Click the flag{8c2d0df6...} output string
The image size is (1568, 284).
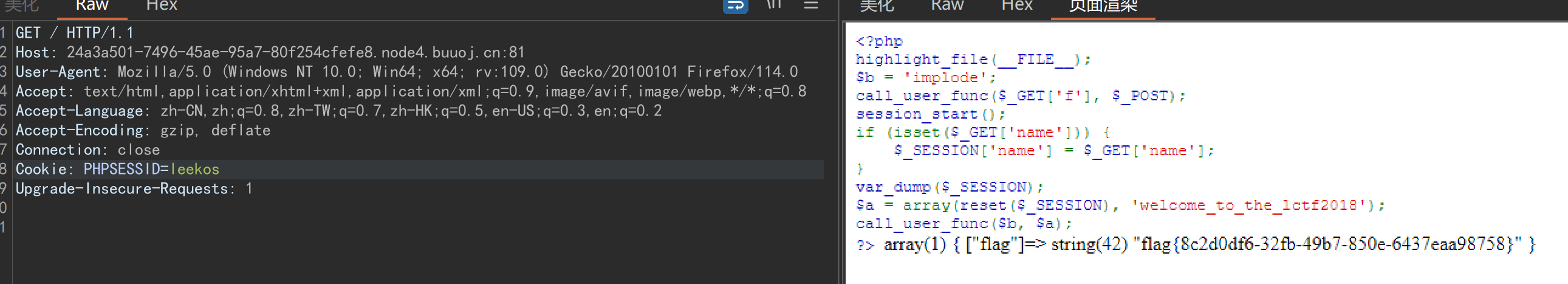(1327, 244)
